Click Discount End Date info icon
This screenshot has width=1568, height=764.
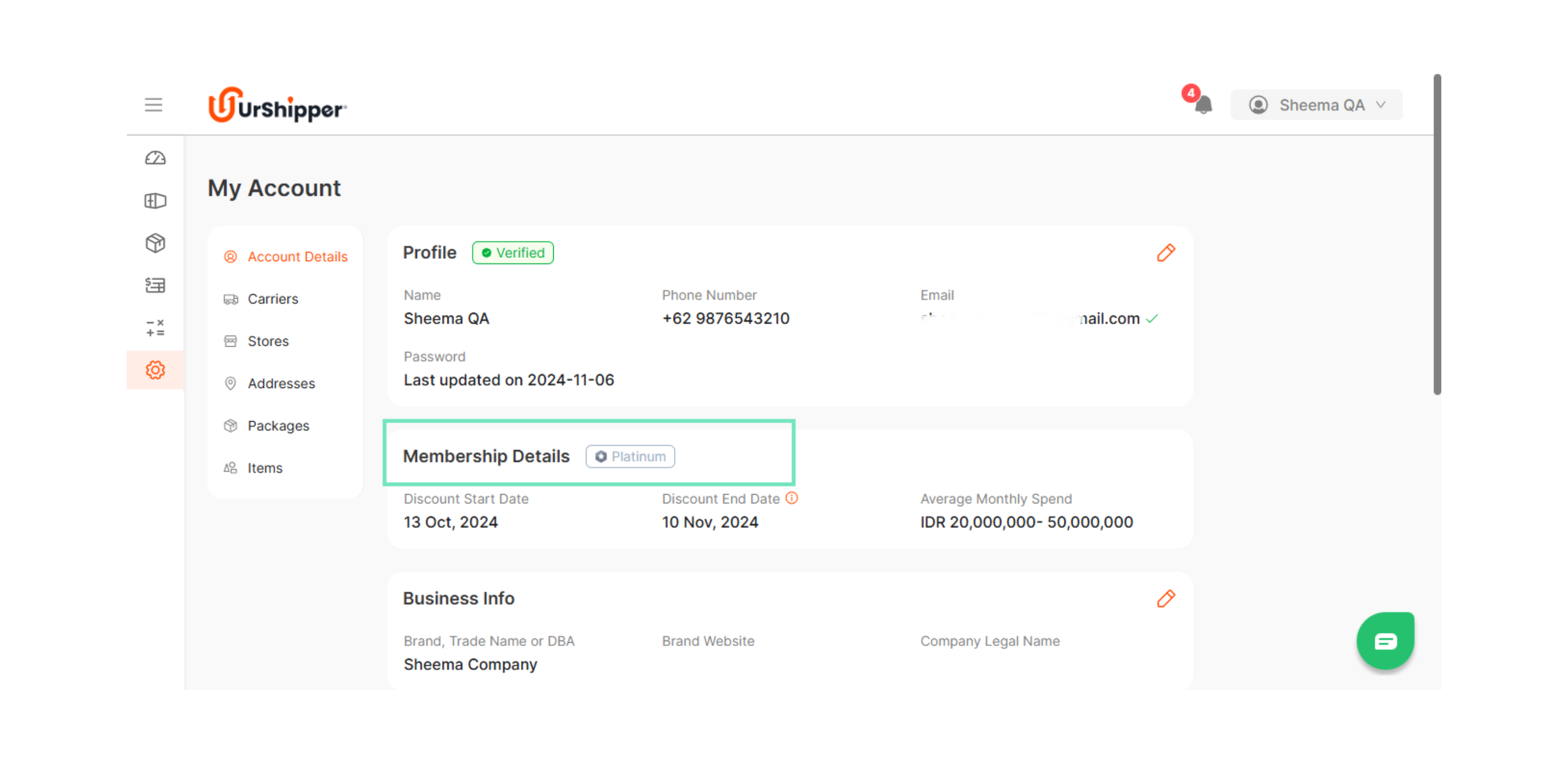click(791, 498)
